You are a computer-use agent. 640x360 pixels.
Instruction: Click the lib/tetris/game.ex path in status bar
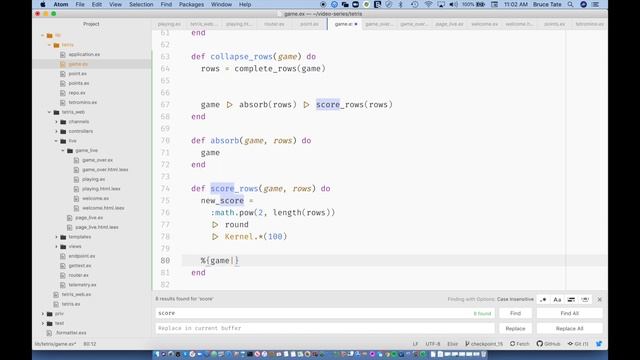[x=55, y=344]
